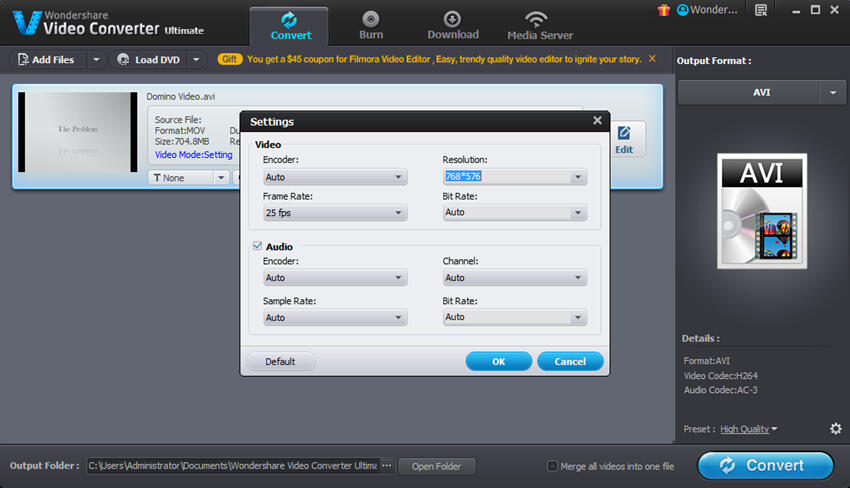
Task: Open the Burn tab
Action: tap(371, 26)
